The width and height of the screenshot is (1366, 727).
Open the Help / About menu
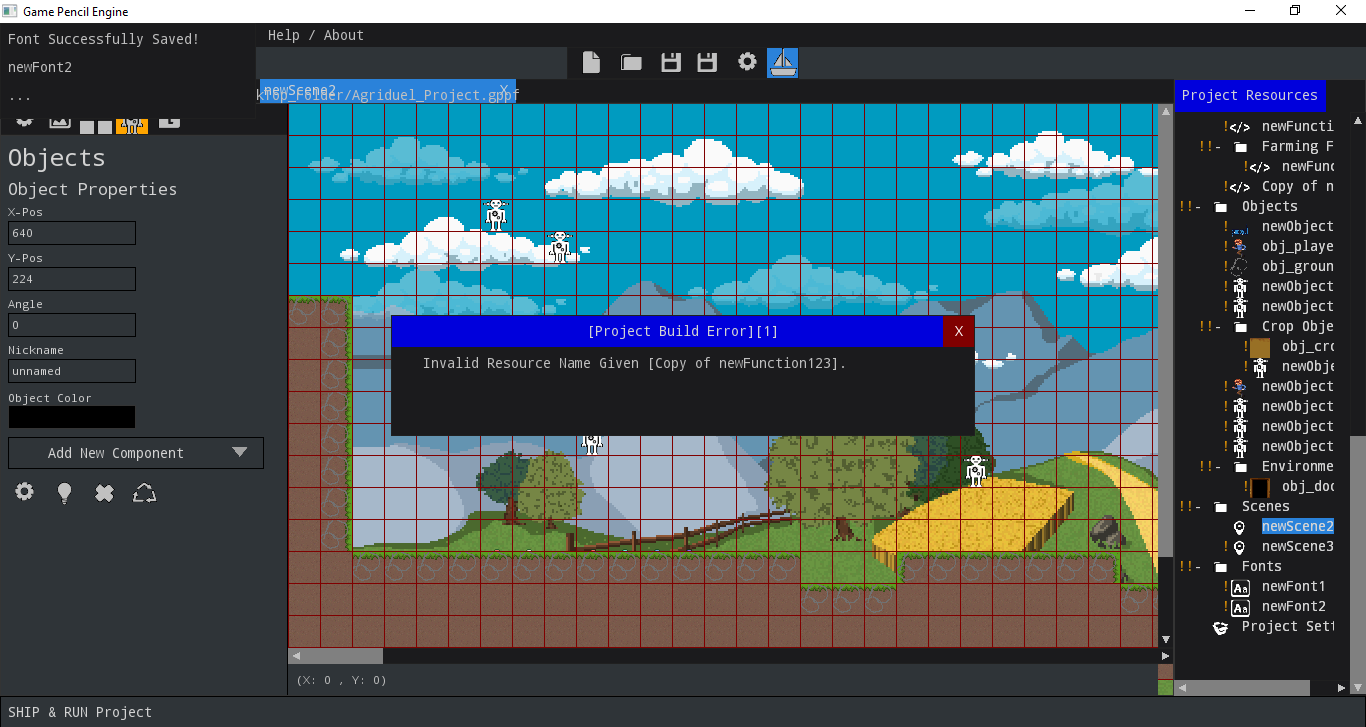tap(316, 35)
